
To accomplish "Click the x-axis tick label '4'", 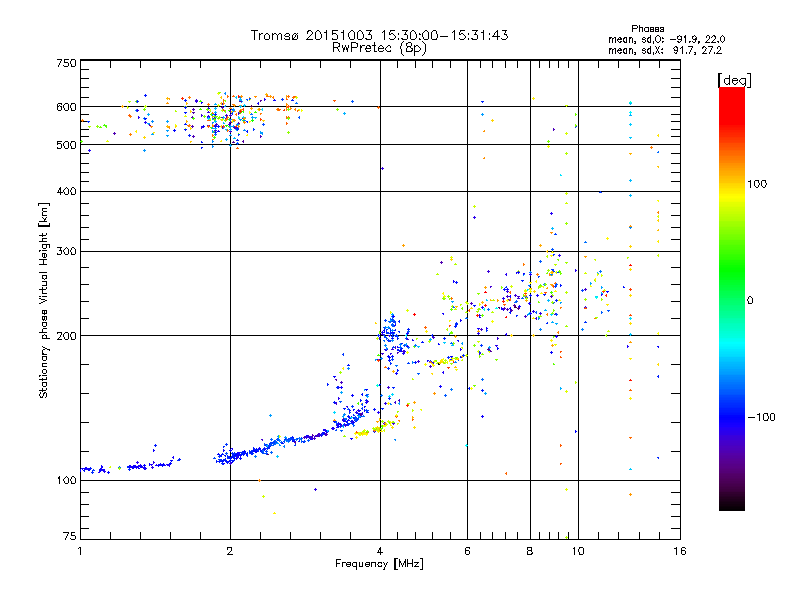I will pos(380,551).
